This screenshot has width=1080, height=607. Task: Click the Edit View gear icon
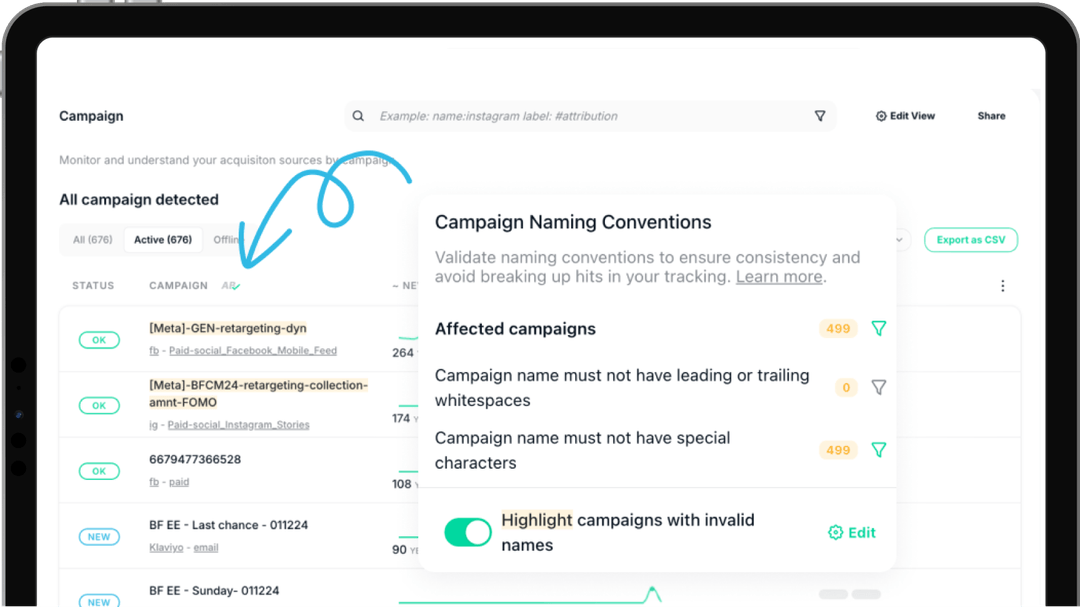tap(883, 115)
